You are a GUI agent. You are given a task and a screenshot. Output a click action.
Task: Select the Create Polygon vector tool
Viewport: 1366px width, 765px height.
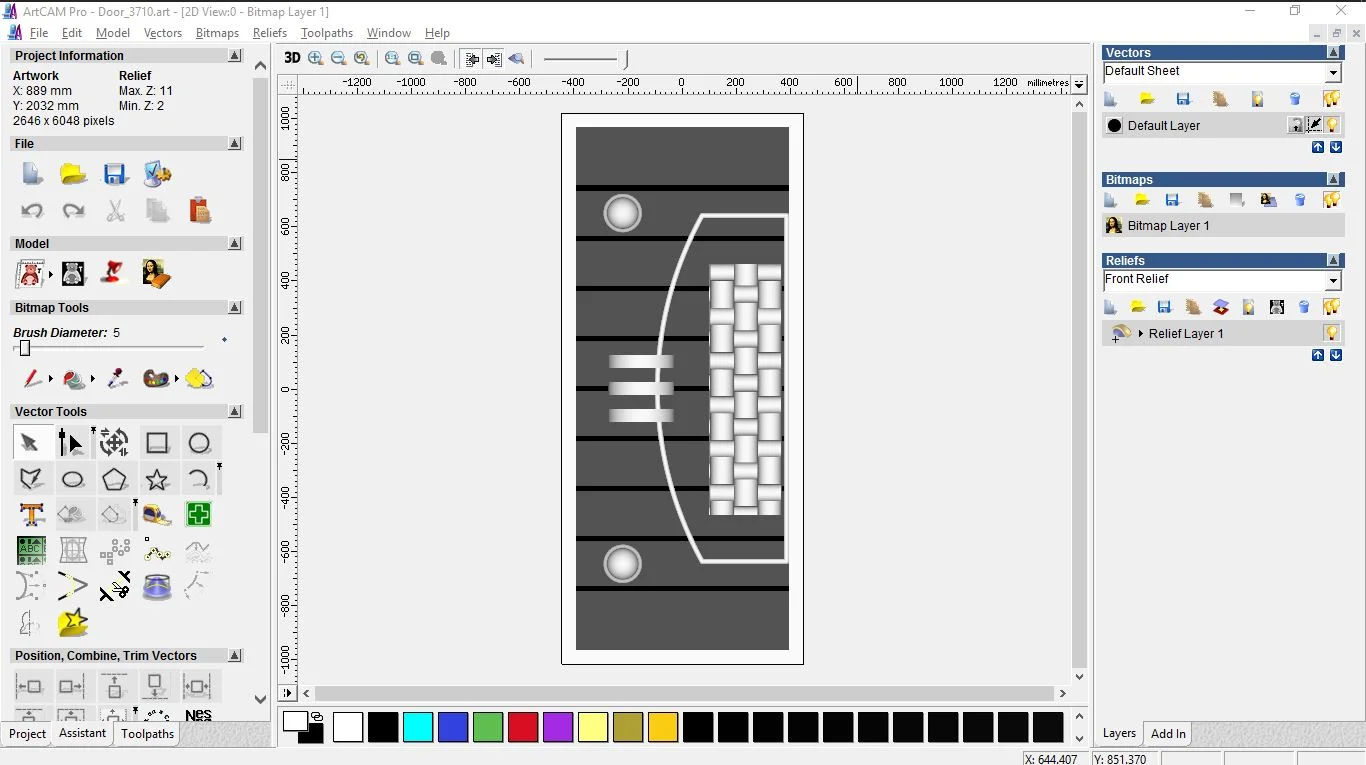click(x=115, y=480)
